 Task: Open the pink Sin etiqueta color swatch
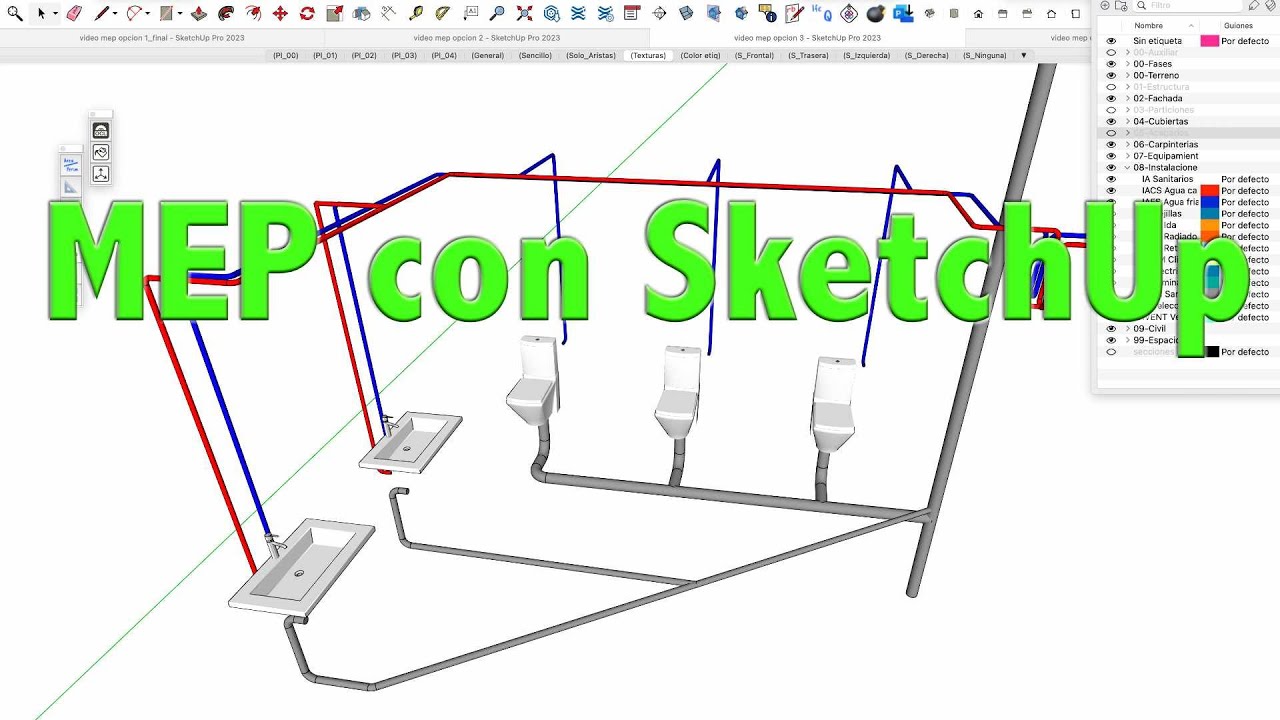1209,41
